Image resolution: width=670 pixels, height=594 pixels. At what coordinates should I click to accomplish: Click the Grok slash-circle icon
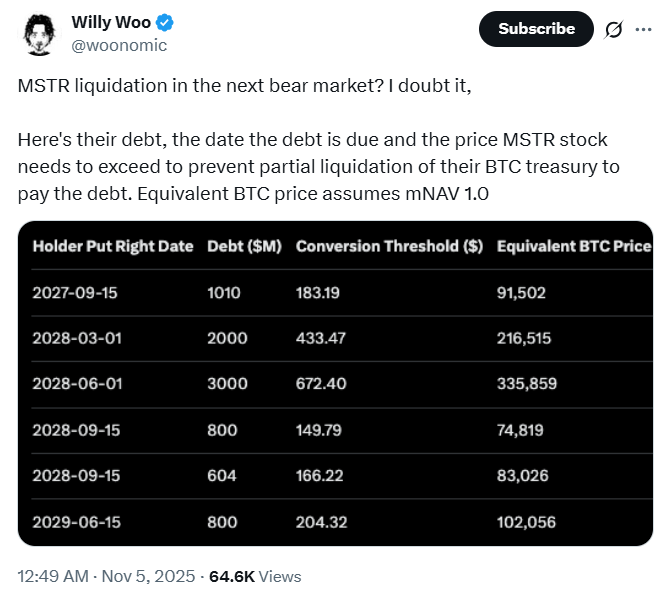tap(614, 29)
